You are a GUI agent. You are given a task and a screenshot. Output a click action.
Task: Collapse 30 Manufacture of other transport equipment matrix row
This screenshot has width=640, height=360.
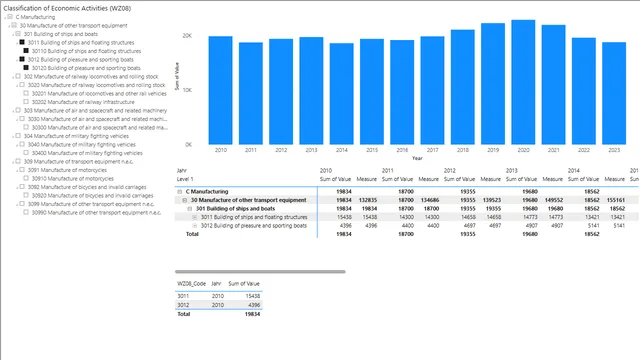tap(184, 200)
